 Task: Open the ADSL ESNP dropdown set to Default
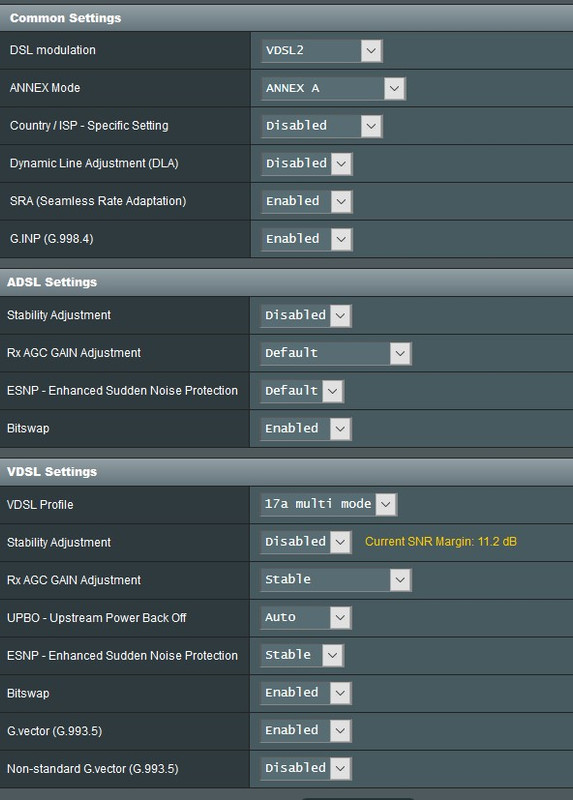point(302,391)
